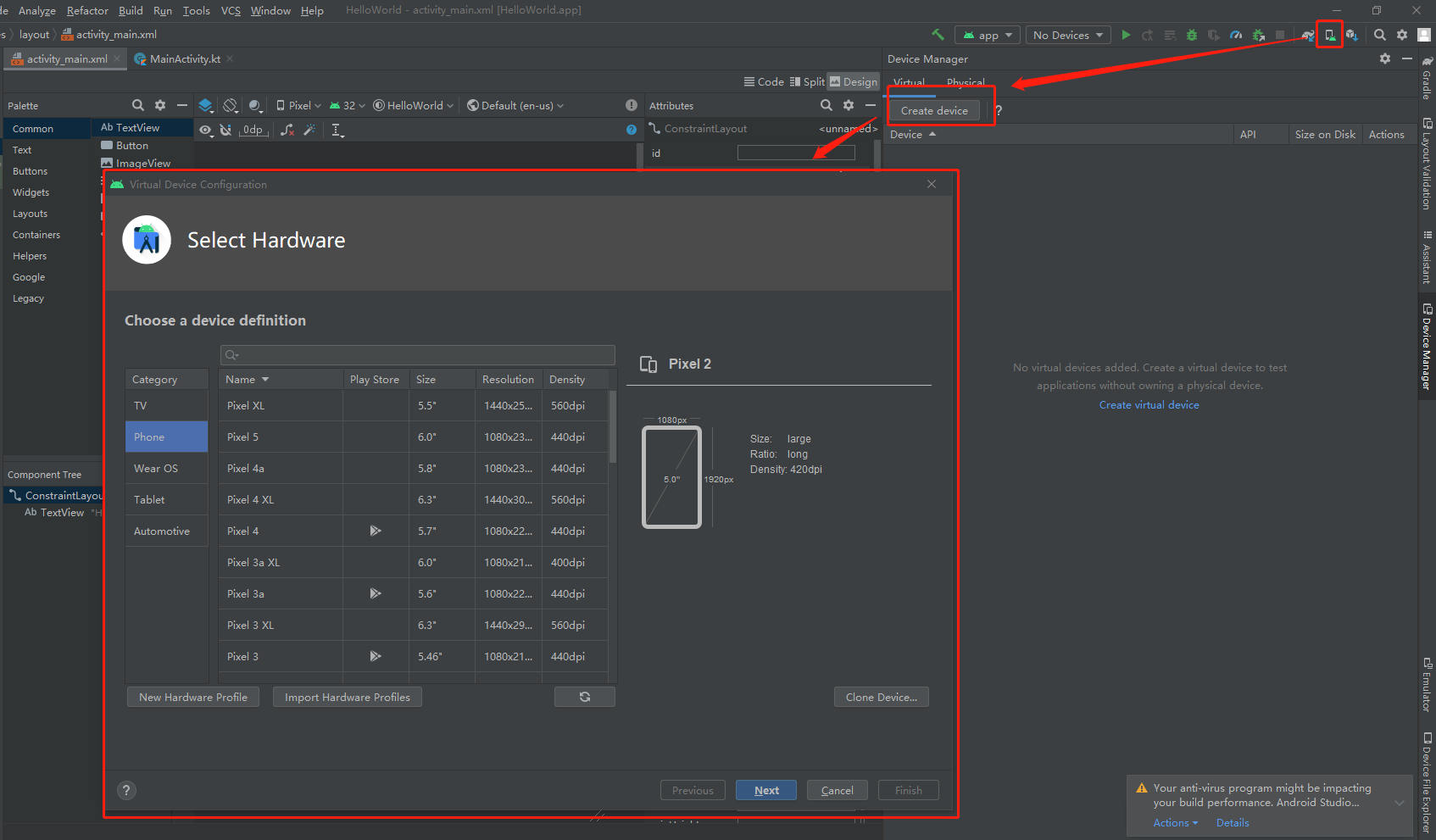Sort by the Name column header
The height and width of the screenshot is (840, 1436).
pyautogui.click(x=281, y=379)
